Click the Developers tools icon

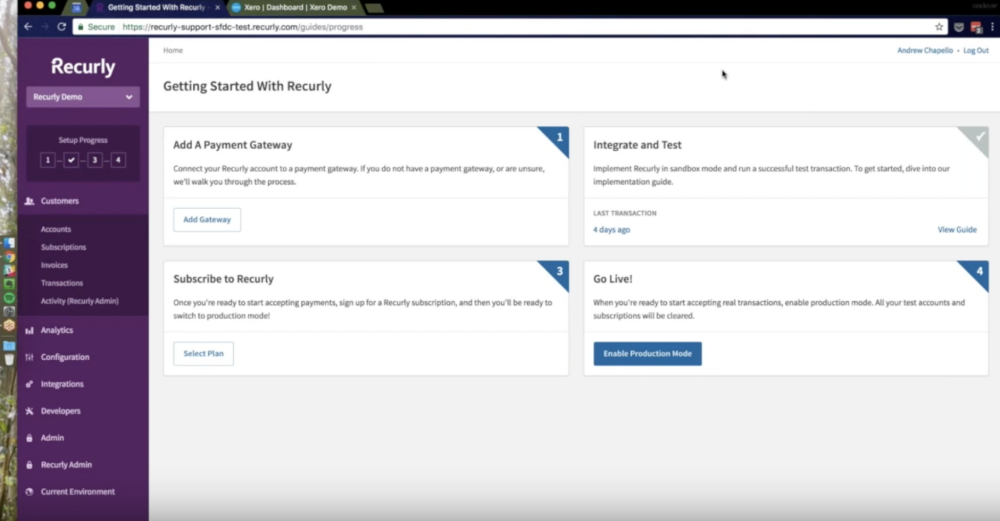[x=29, y=411]
